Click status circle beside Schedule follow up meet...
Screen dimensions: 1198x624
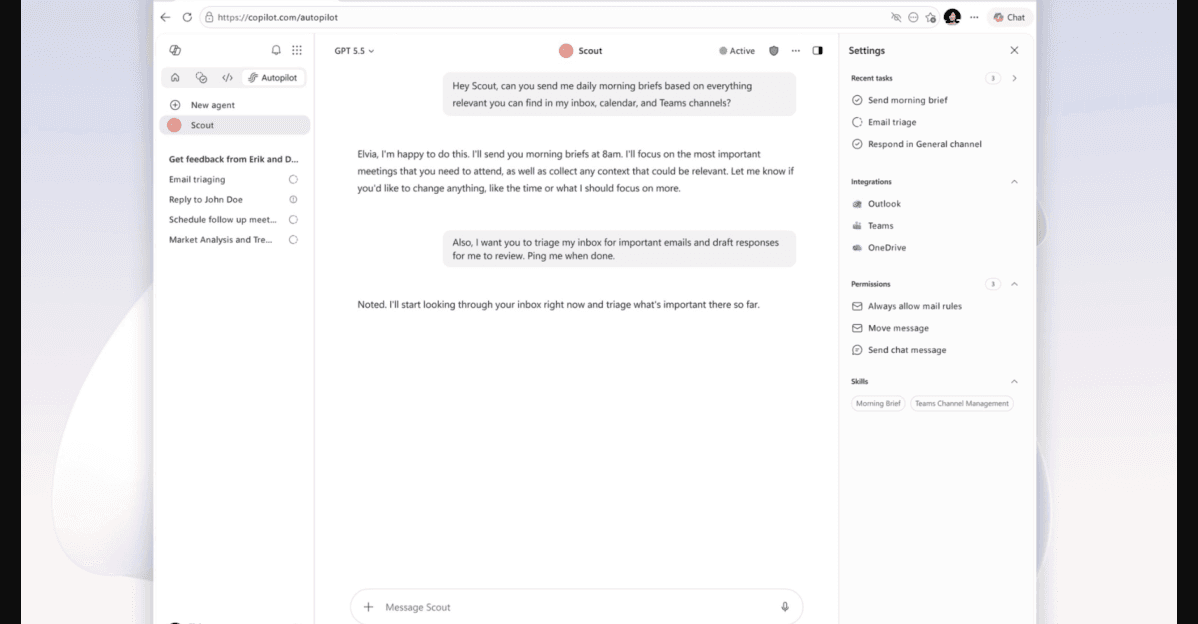point(293,219)
